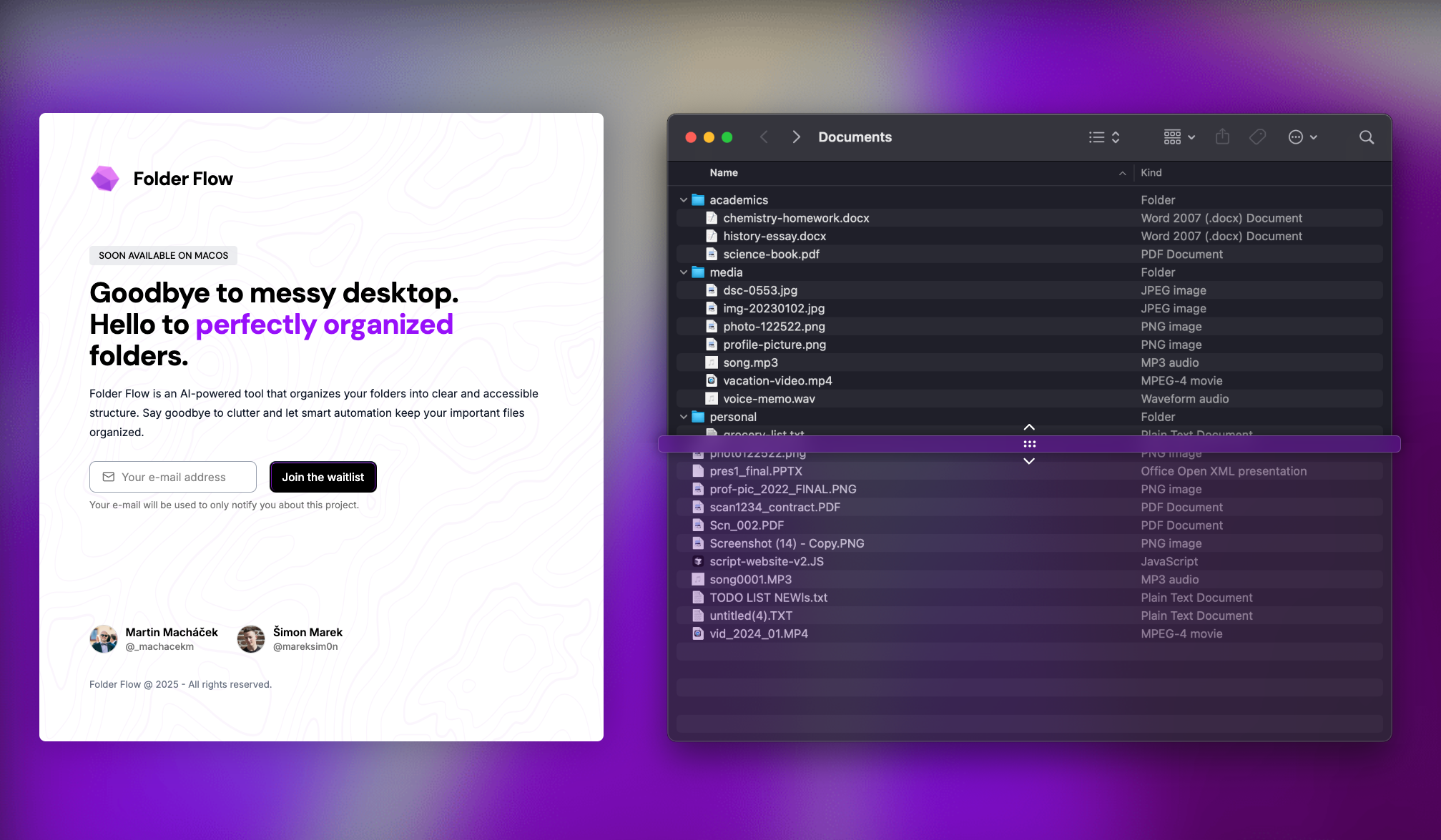
Task: Click the e-mail address input field
Action: 172,477
